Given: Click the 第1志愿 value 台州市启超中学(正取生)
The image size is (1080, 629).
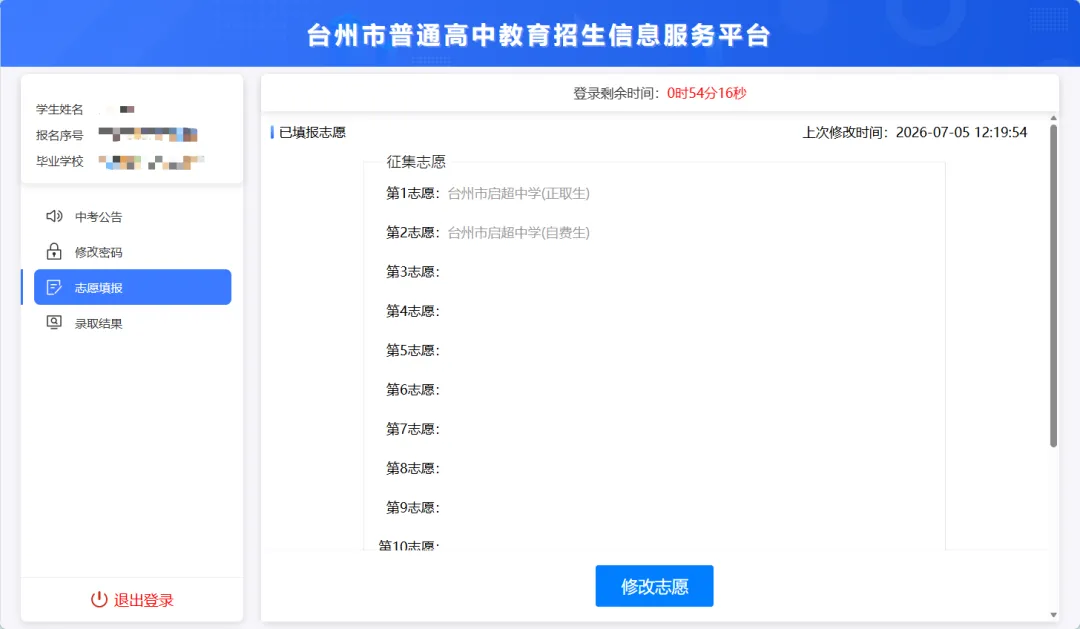Looking at the screenshot, I should coord(519,194).
